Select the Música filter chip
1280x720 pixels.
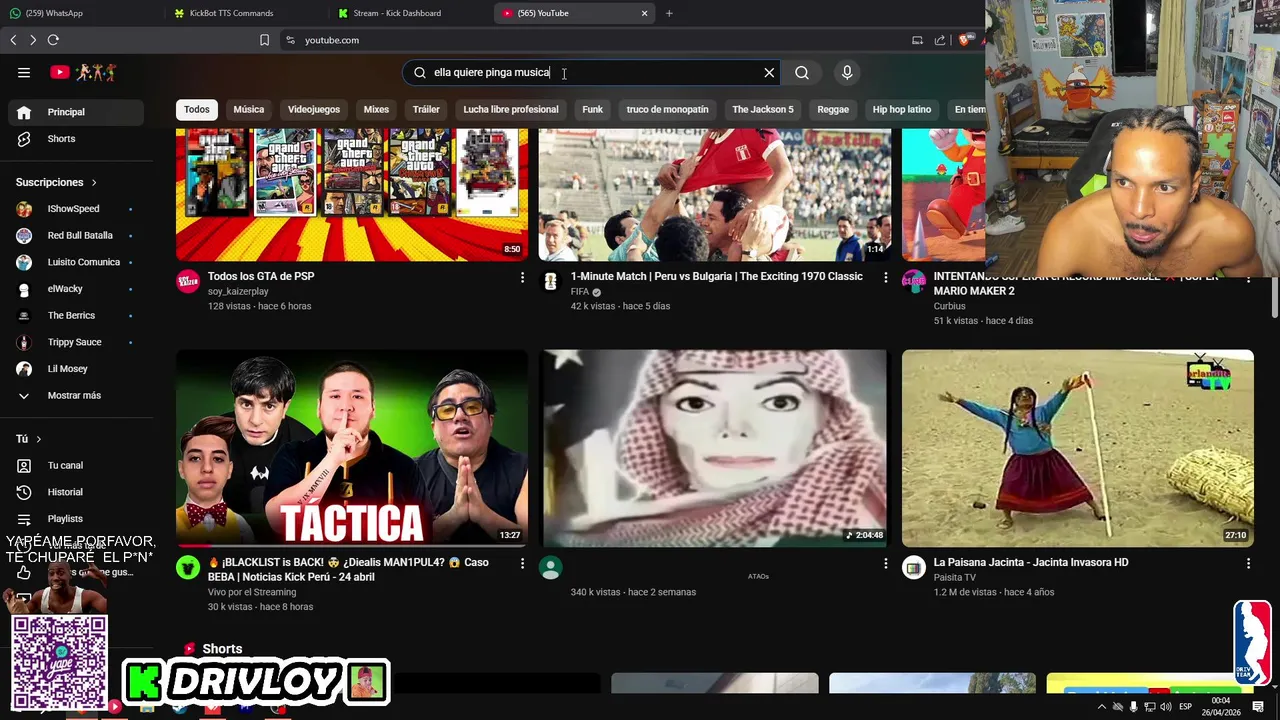pyautogui.click(x=249, y=109)
